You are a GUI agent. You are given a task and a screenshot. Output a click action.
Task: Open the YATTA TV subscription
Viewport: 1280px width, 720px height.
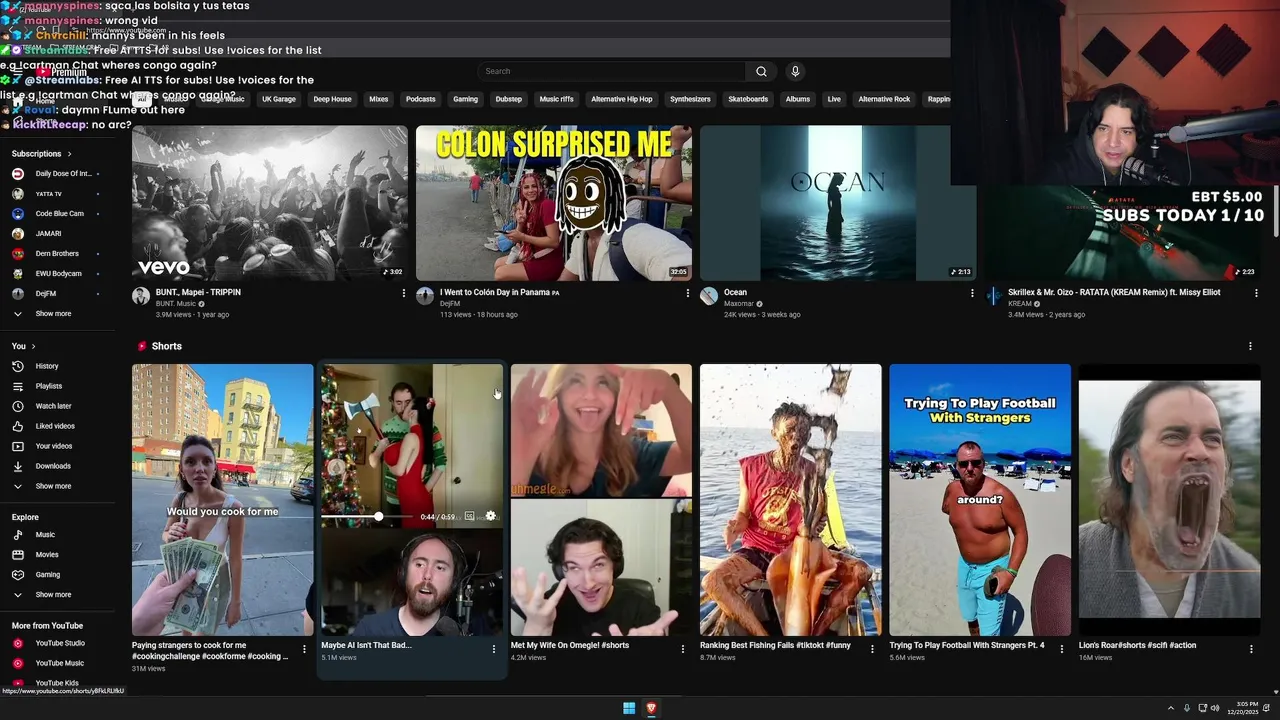pos(48,194)
